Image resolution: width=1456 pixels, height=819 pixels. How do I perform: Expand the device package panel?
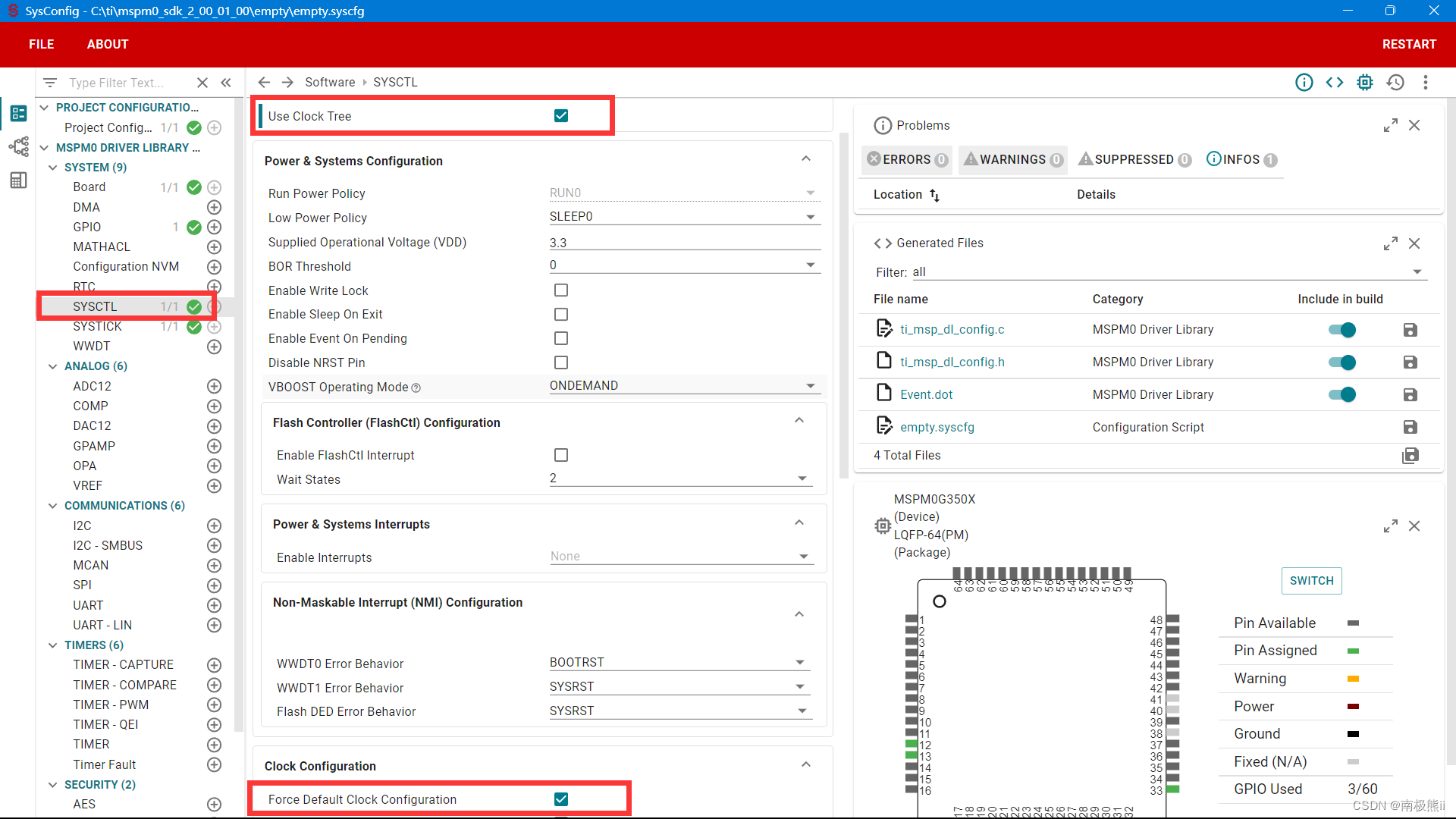[x=1390, y=526]
